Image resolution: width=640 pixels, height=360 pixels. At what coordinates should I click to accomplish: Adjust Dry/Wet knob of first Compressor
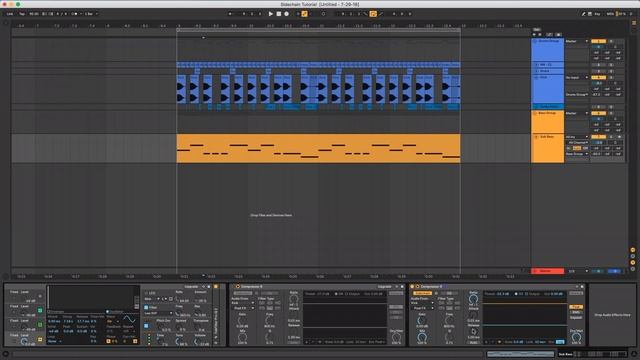396,338
